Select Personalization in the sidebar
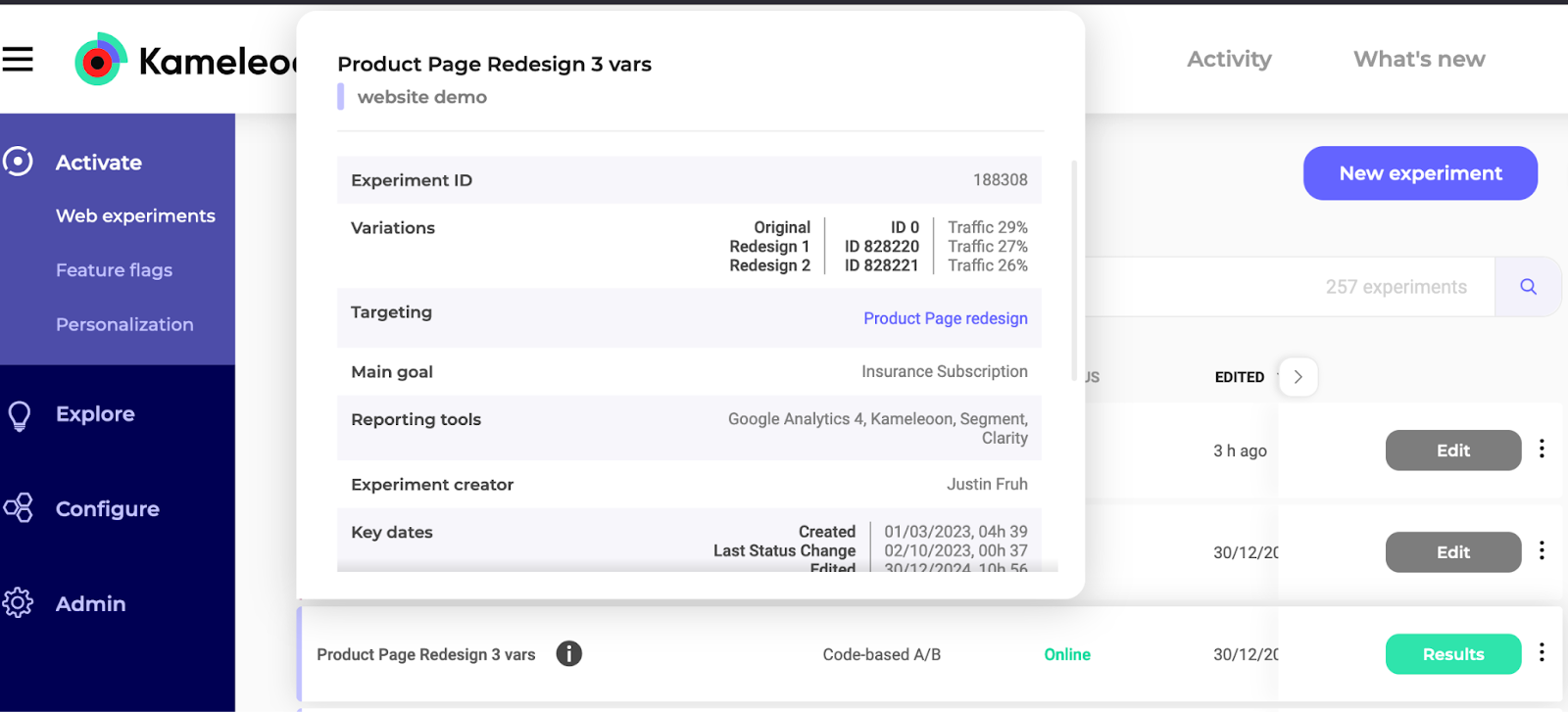The height and width of the screenshot is (712, 1568). (124, 325)
